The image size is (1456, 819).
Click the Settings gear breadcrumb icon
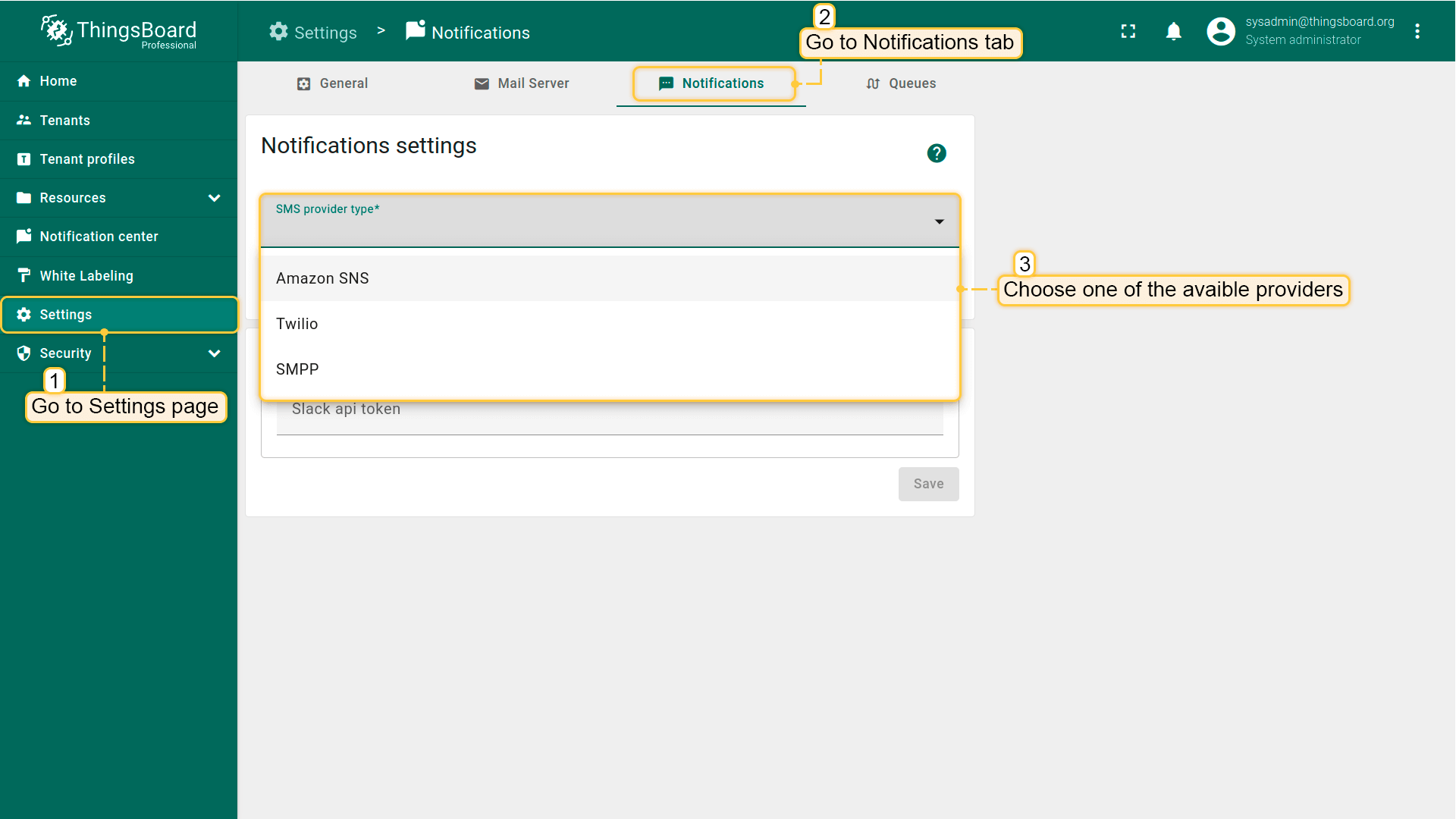pos(278,32)
